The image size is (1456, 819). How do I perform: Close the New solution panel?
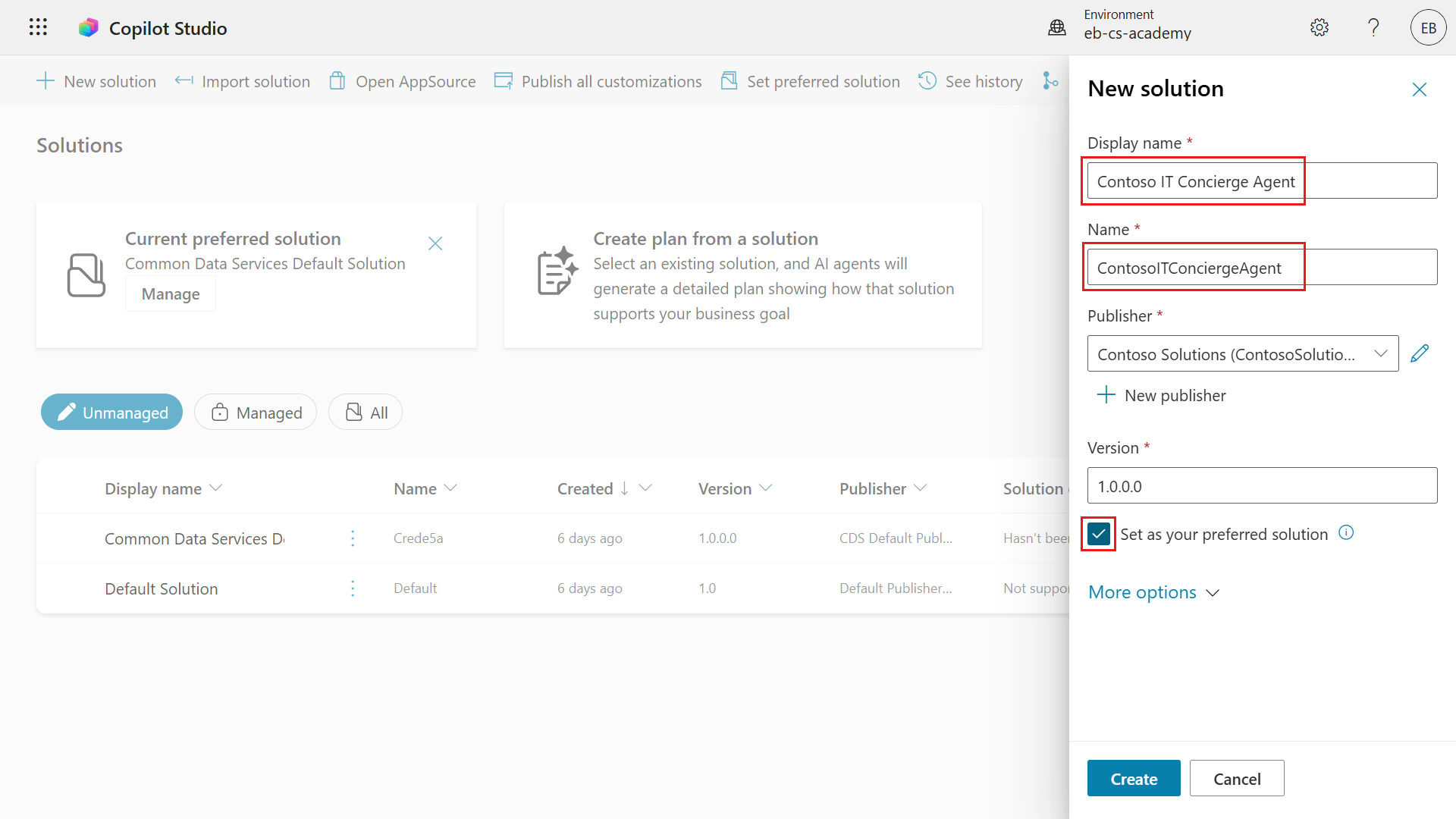1420,89
